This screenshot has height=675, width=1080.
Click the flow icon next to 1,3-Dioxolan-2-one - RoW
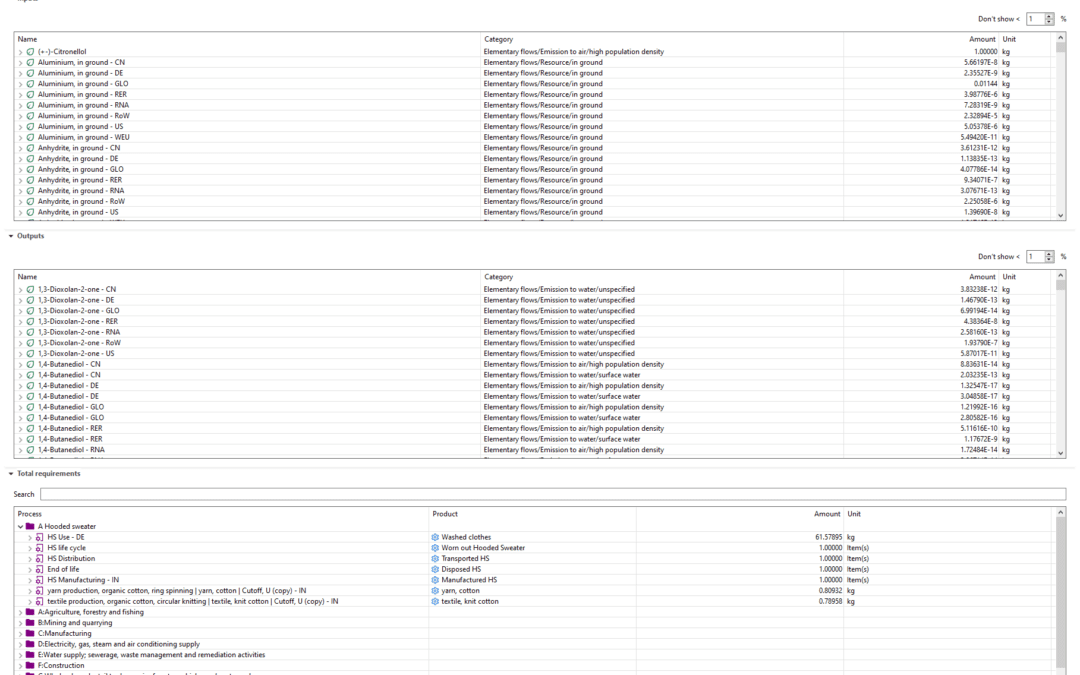click(31, 343)
